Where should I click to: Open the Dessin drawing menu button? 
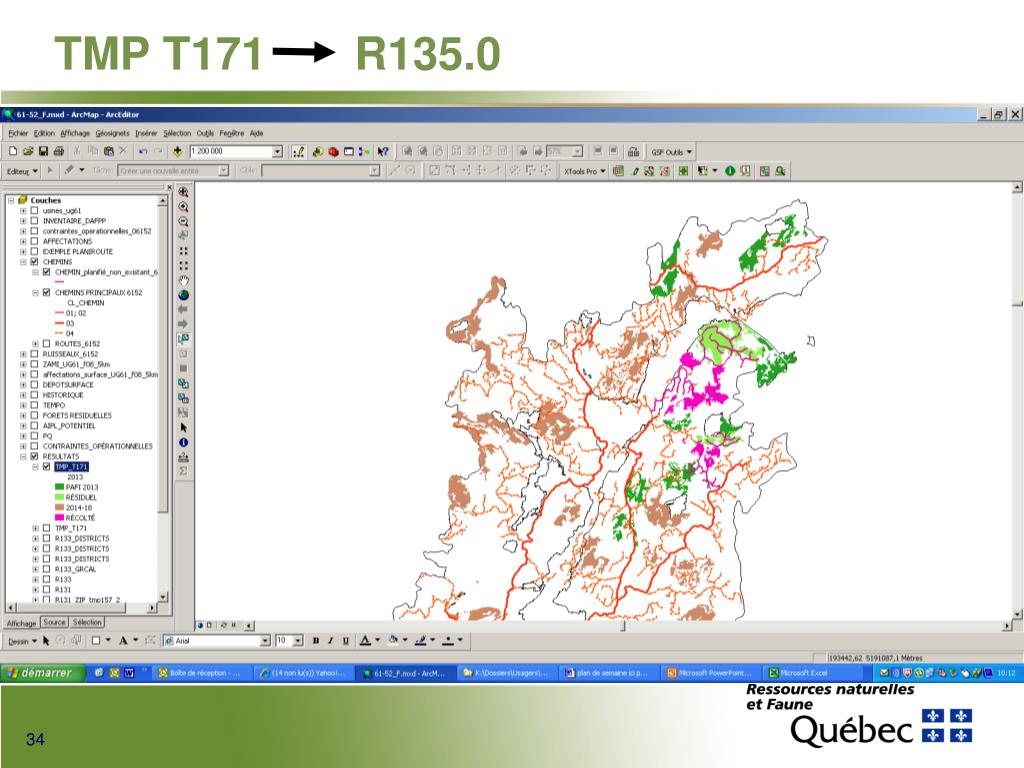tap(22, 641)
